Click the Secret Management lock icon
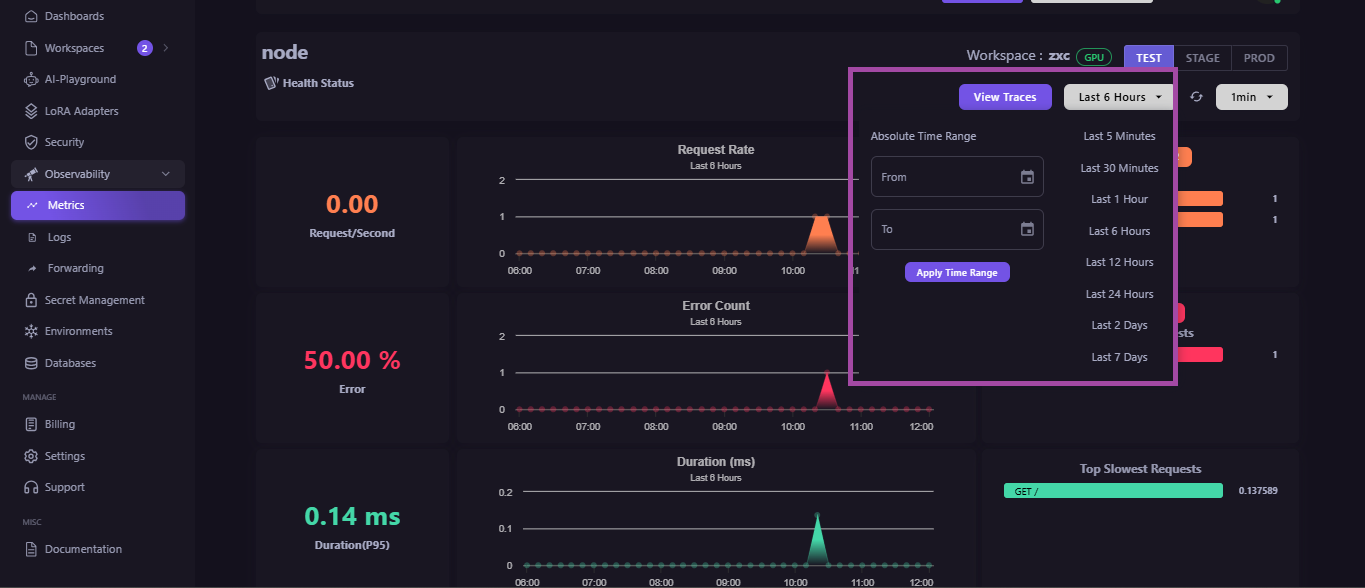The image size is (1365, 588). (x=31, y=300)
